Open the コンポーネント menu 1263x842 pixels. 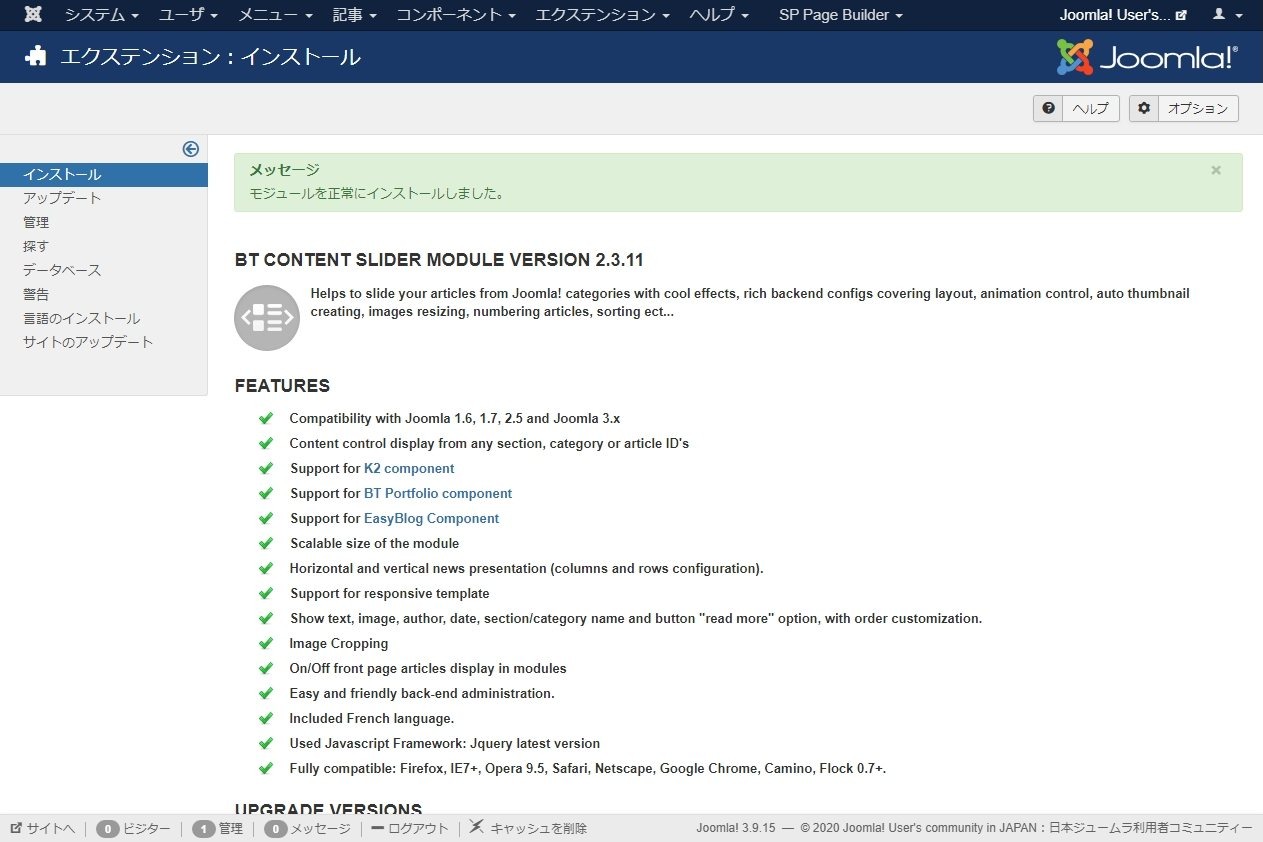click(456, 15)
